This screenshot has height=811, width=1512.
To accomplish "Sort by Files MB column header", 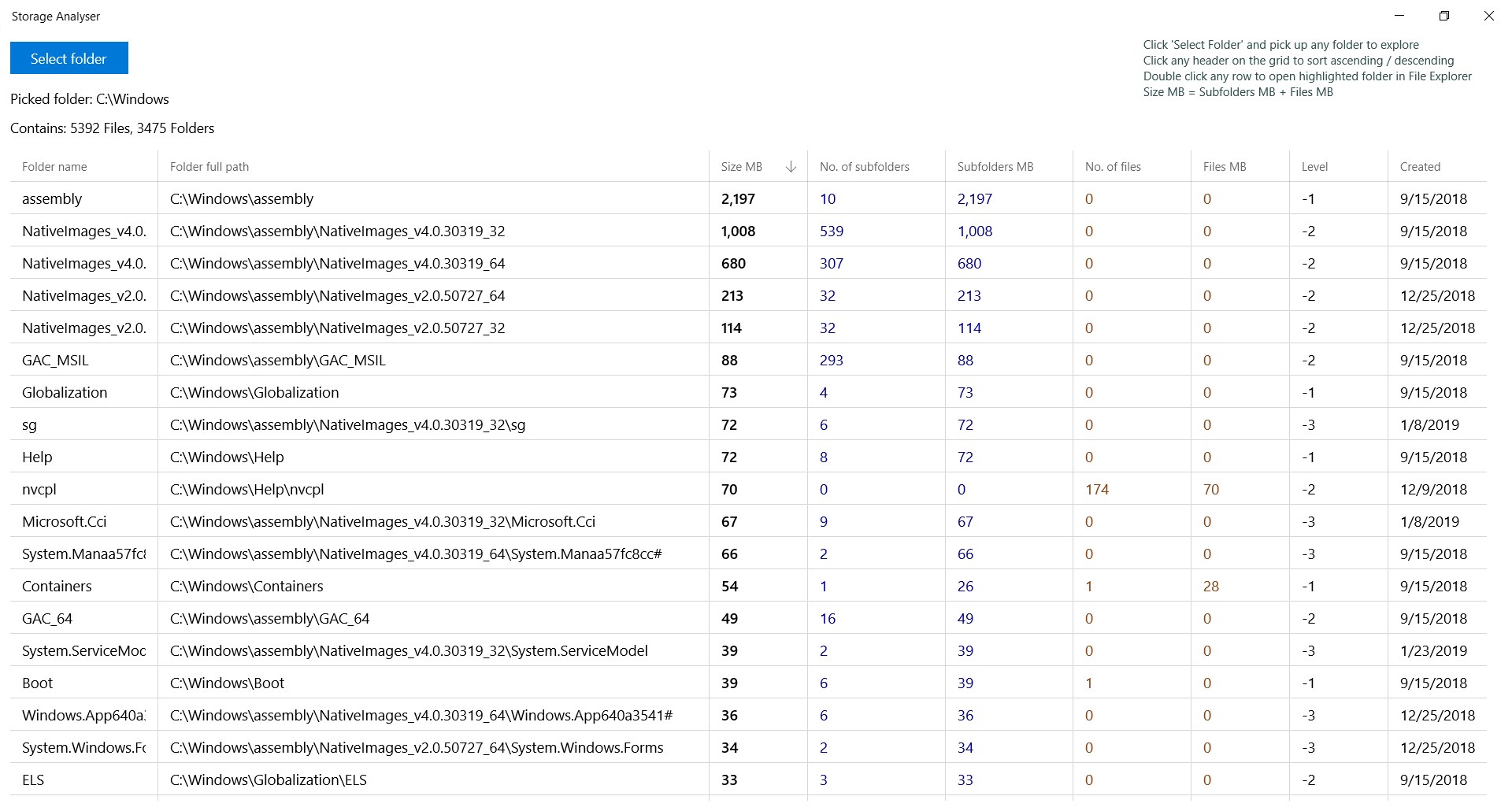I will 1224,167.
